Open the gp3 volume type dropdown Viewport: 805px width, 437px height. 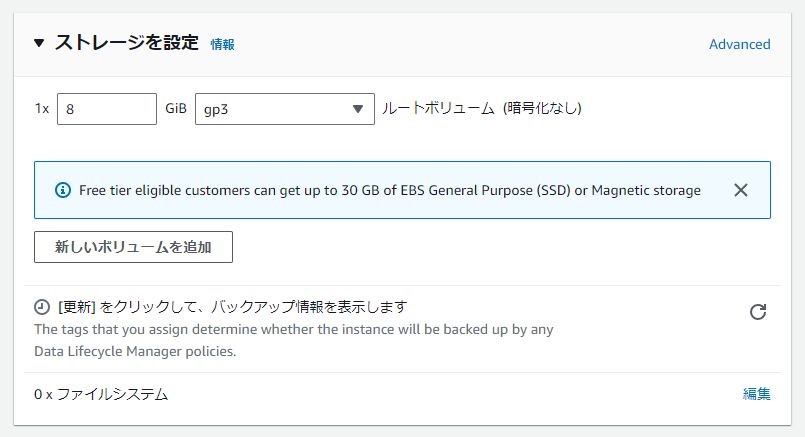(x=284, y=109)
